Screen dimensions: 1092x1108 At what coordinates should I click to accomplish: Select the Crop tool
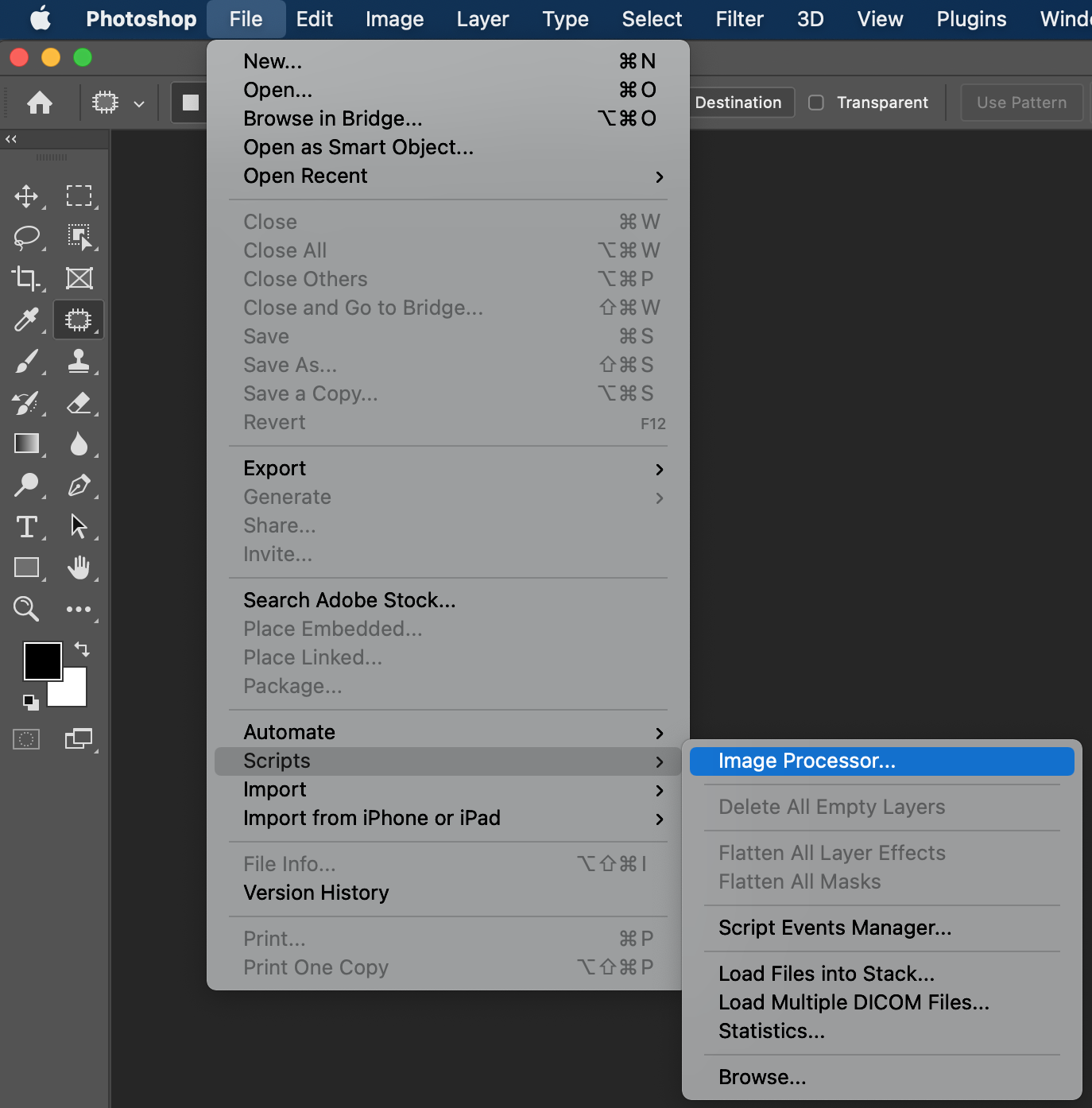pos(26,278)
